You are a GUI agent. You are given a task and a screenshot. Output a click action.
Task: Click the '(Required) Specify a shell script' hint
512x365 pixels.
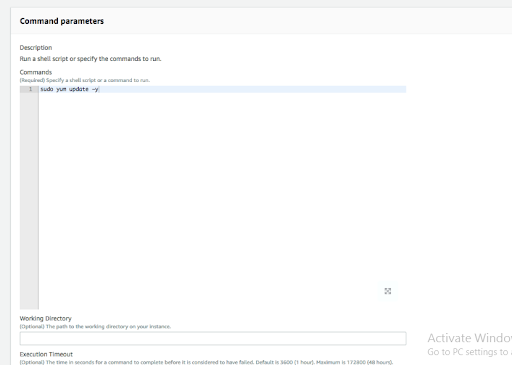pyautogui.click(x=85, y=80)
